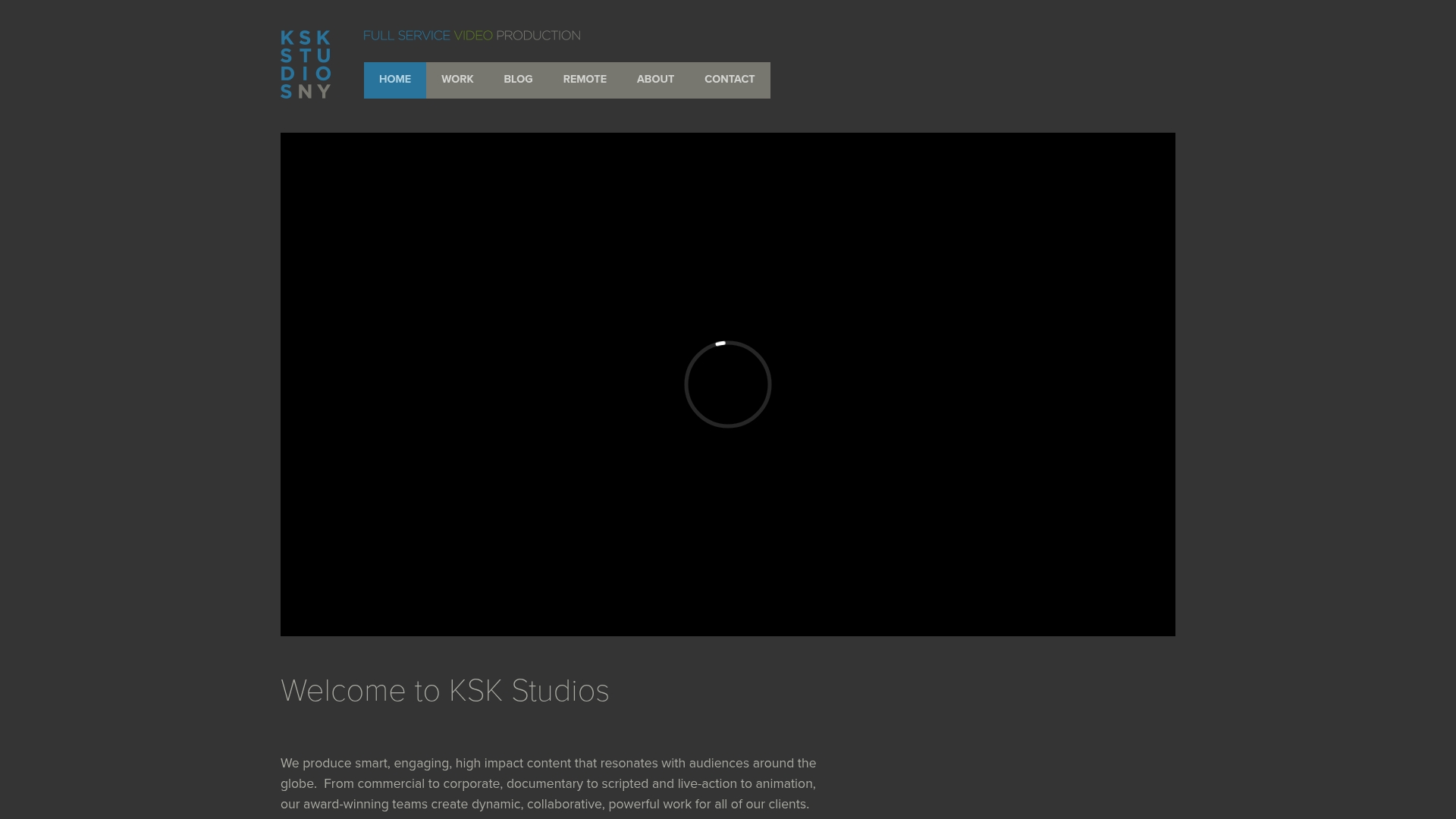1456x819 pixels.
Task: Click the paragraph starting 'We produce smart, engaging'
Action: pyautogui.click(x=548, y=783)
